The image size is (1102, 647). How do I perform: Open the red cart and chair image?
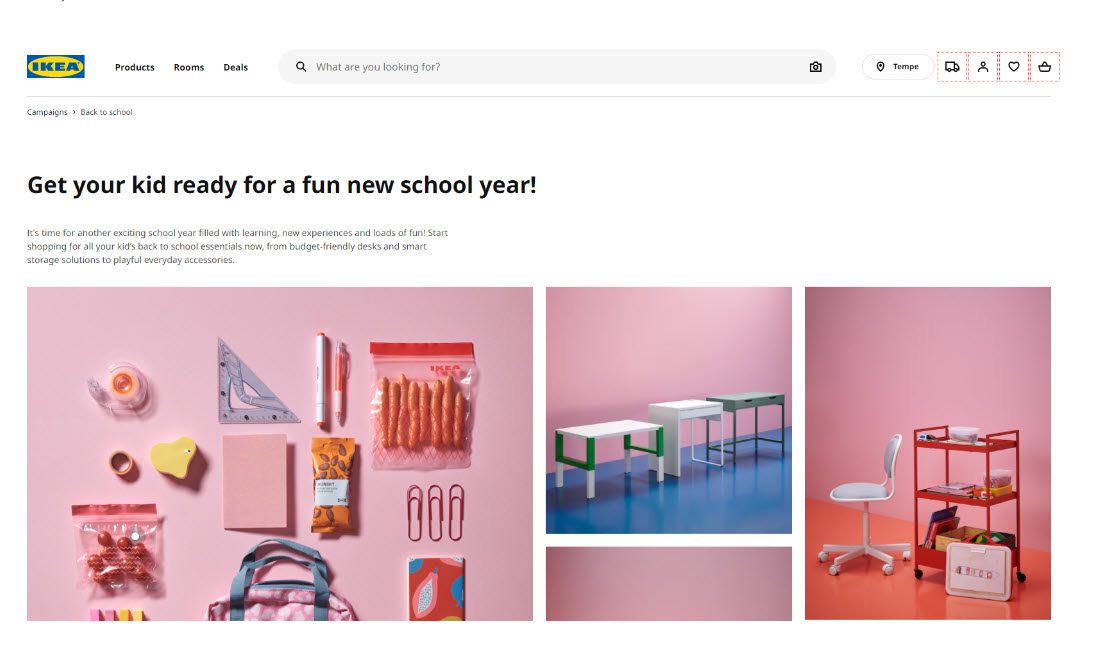click(x=928, y=453)
